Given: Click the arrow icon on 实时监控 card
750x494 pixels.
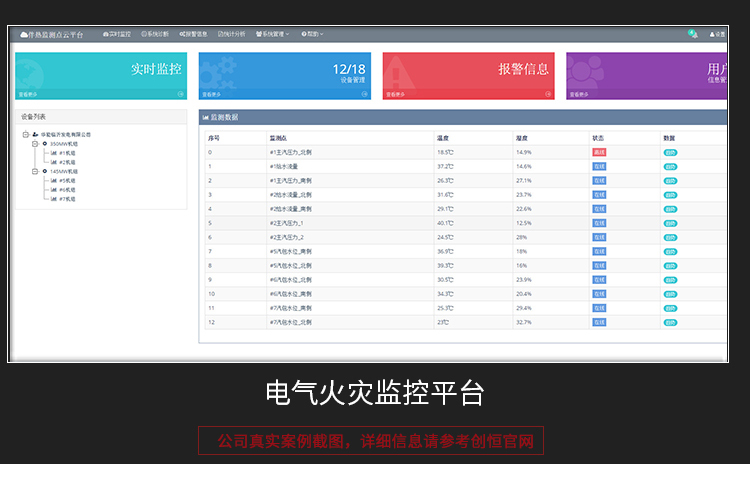Looking at the screenshot, I should click(181, 94).
